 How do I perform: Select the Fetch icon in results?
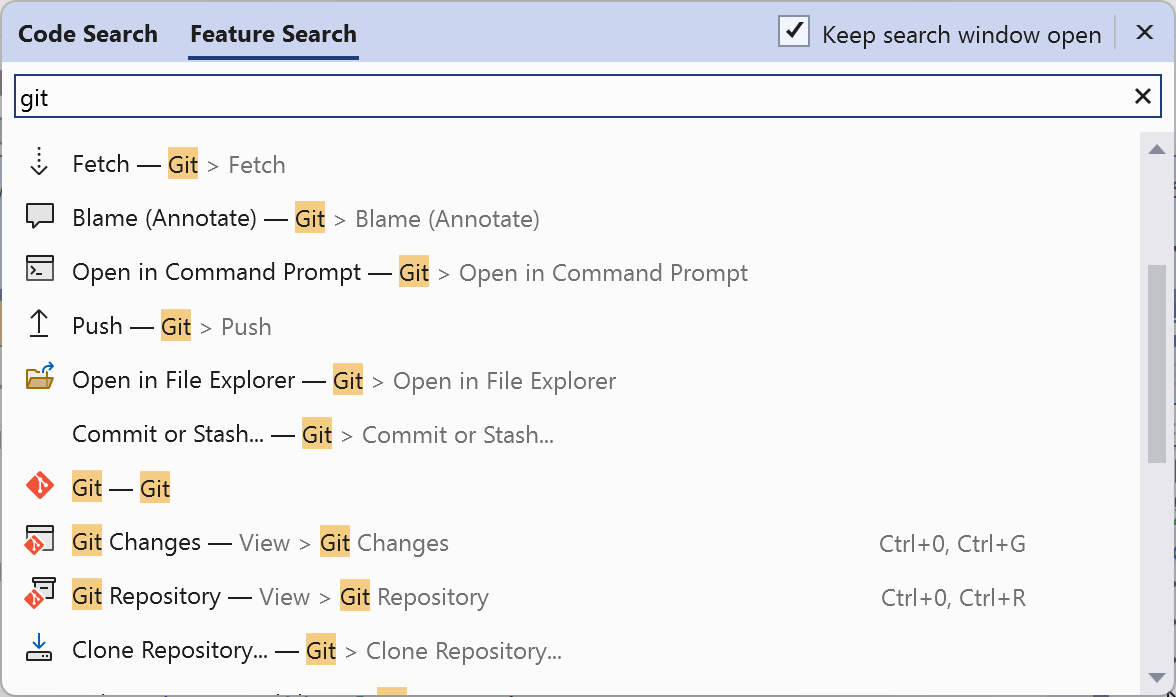[x=39, y=163]
